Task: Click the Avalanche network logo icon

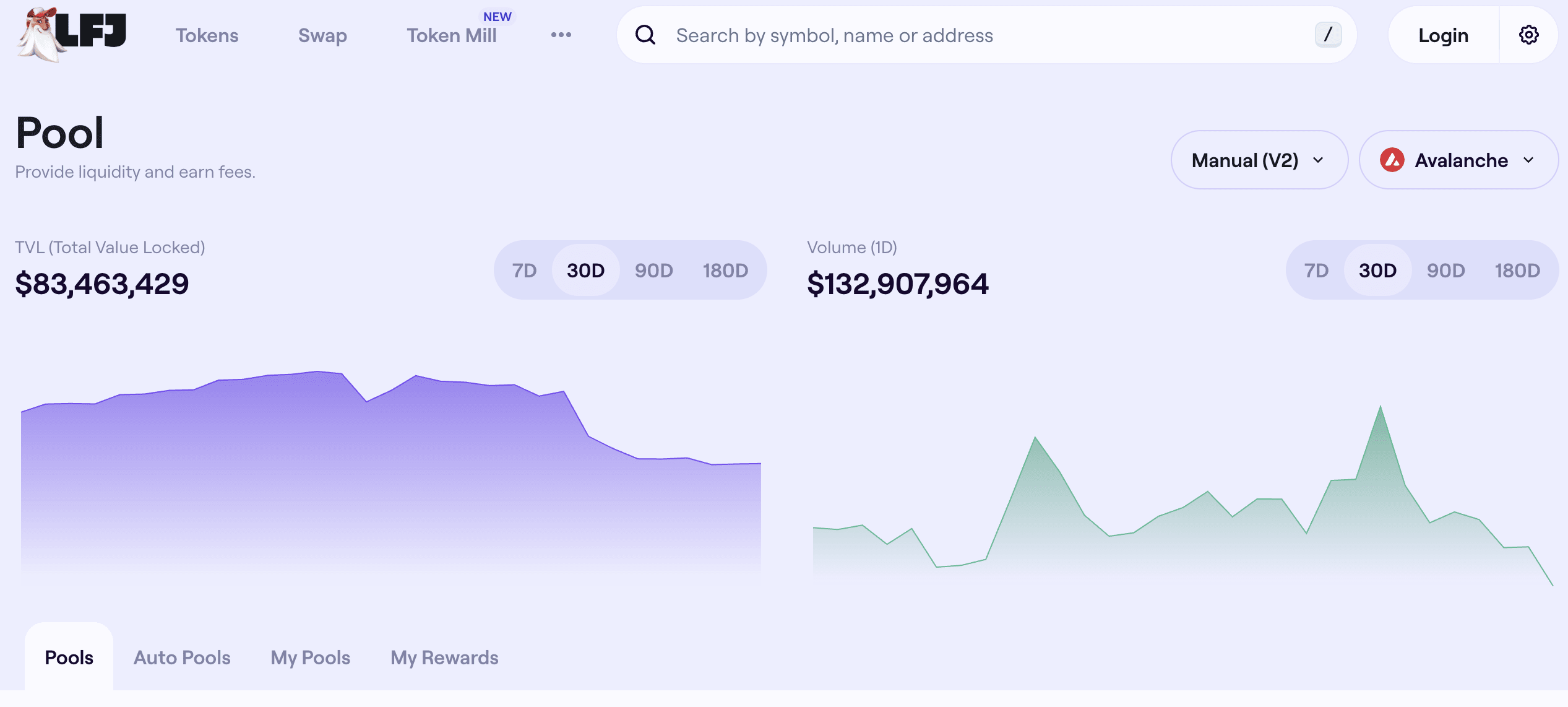Action: 1392,160
